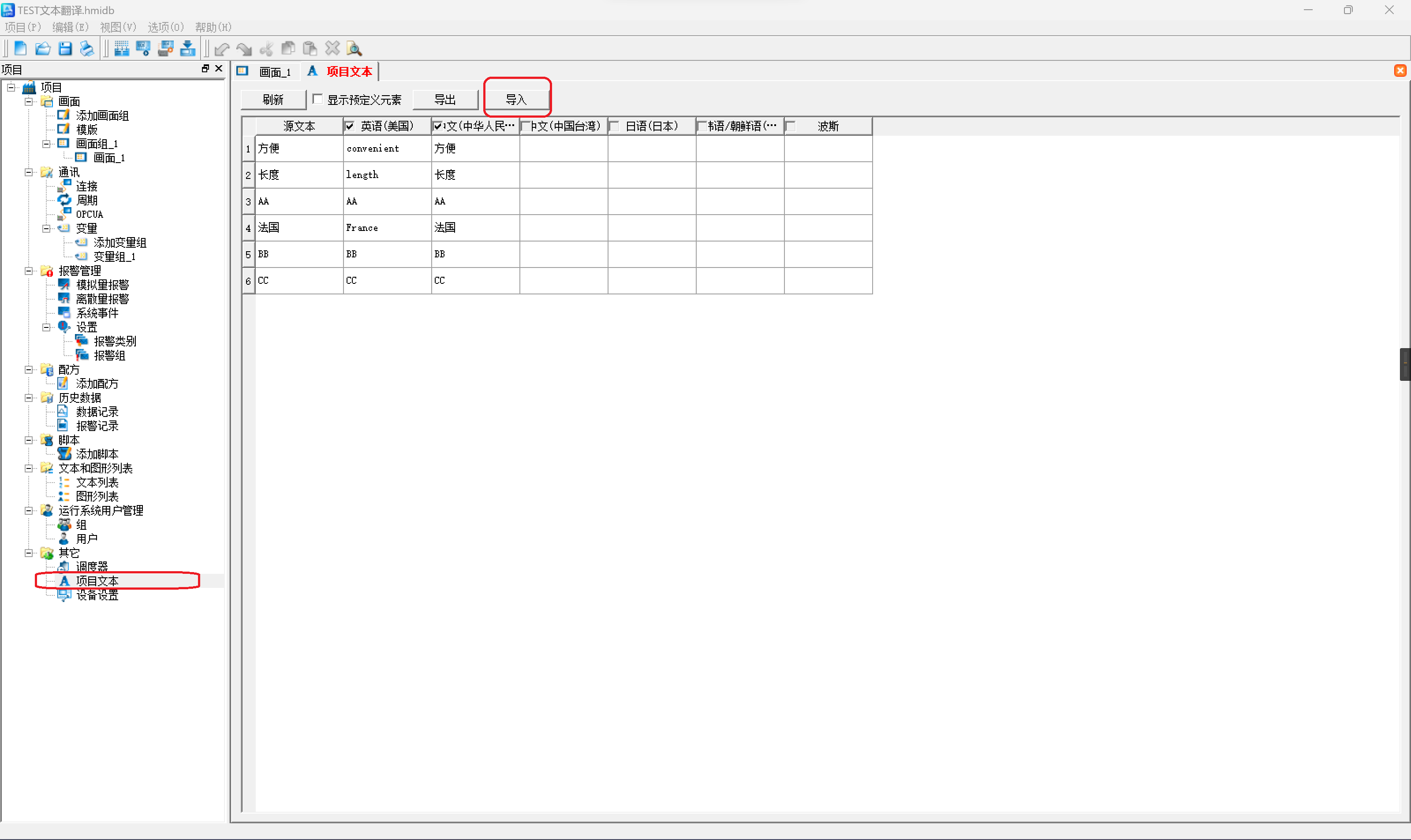Click the Download to device icon
The image size is (1411, 840).
tap(187, 48)
